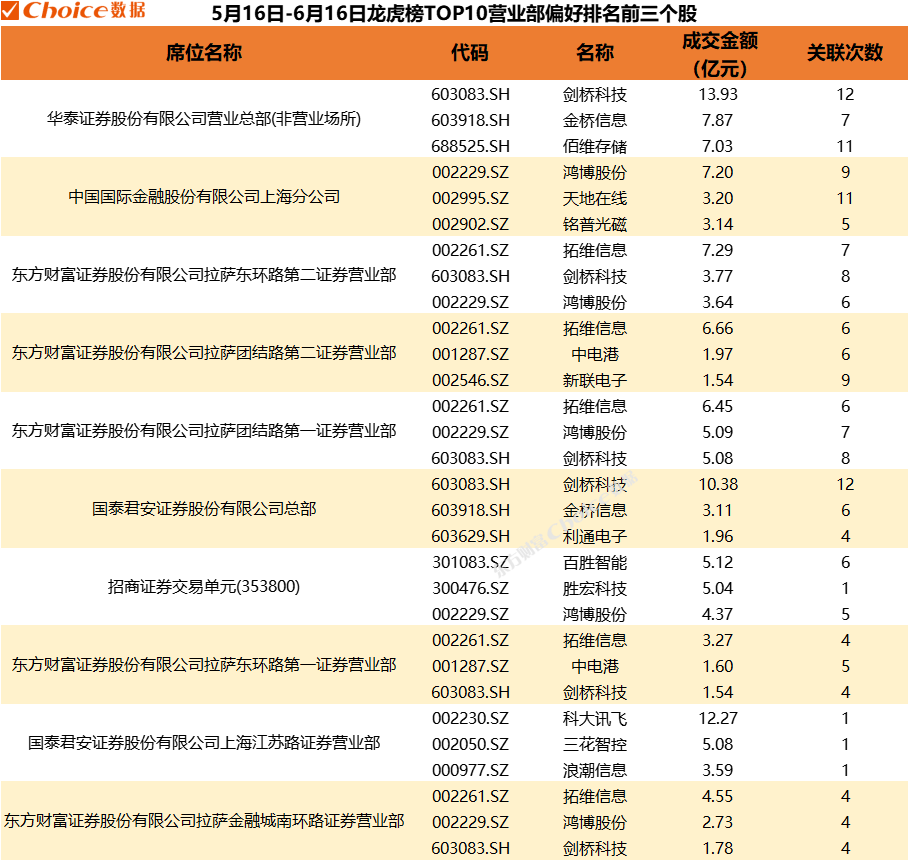This screenshot has height=860, width=908.
Task: Click stock name 百胜智能
Action: point(595,562)
